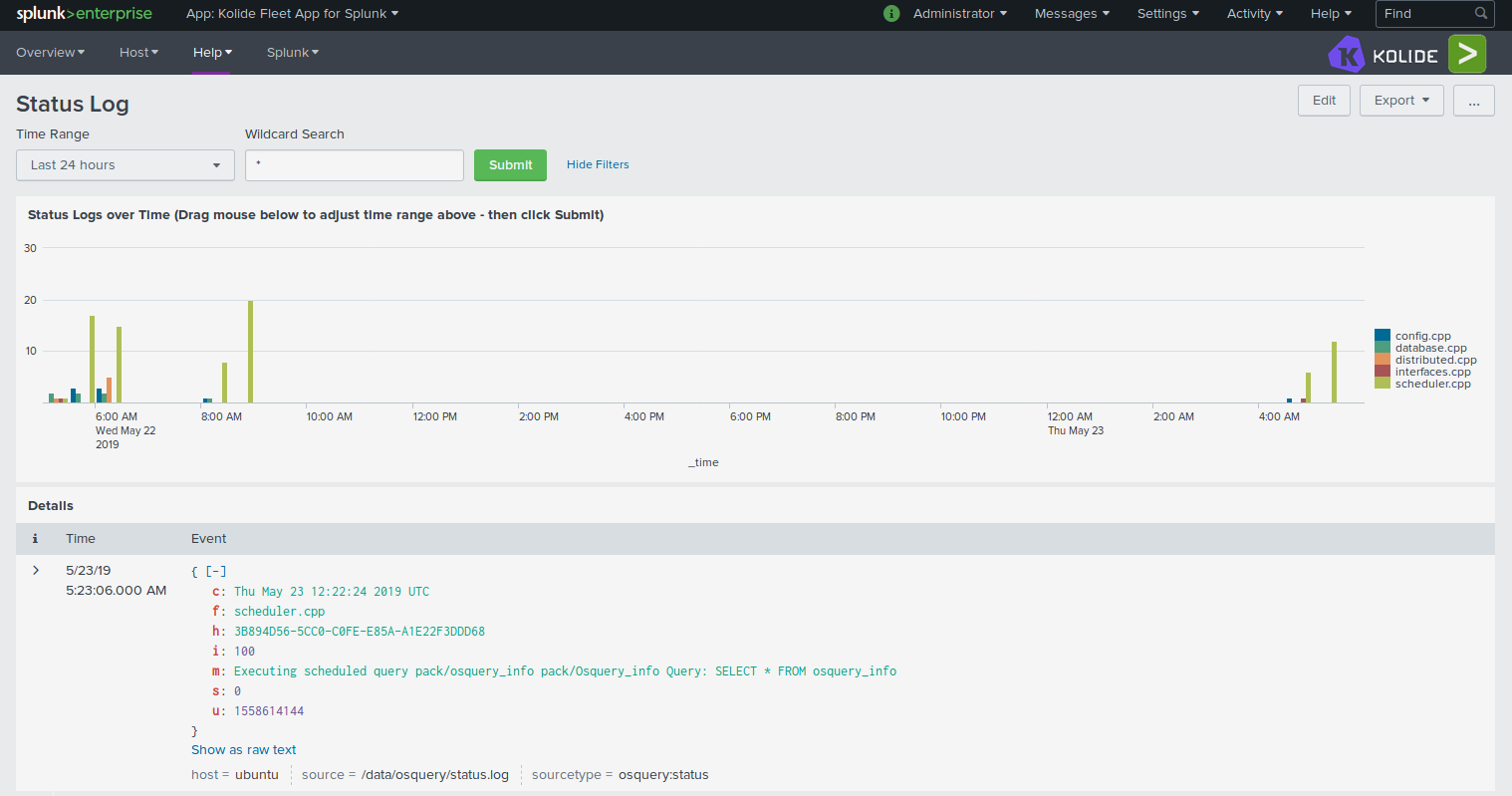Viewport: 1512px width, 796px height.
Task: Click the c field value Thu May 23 12:22:24 2019 UTC
Action: pyautogui.click(x=332, y=592)
